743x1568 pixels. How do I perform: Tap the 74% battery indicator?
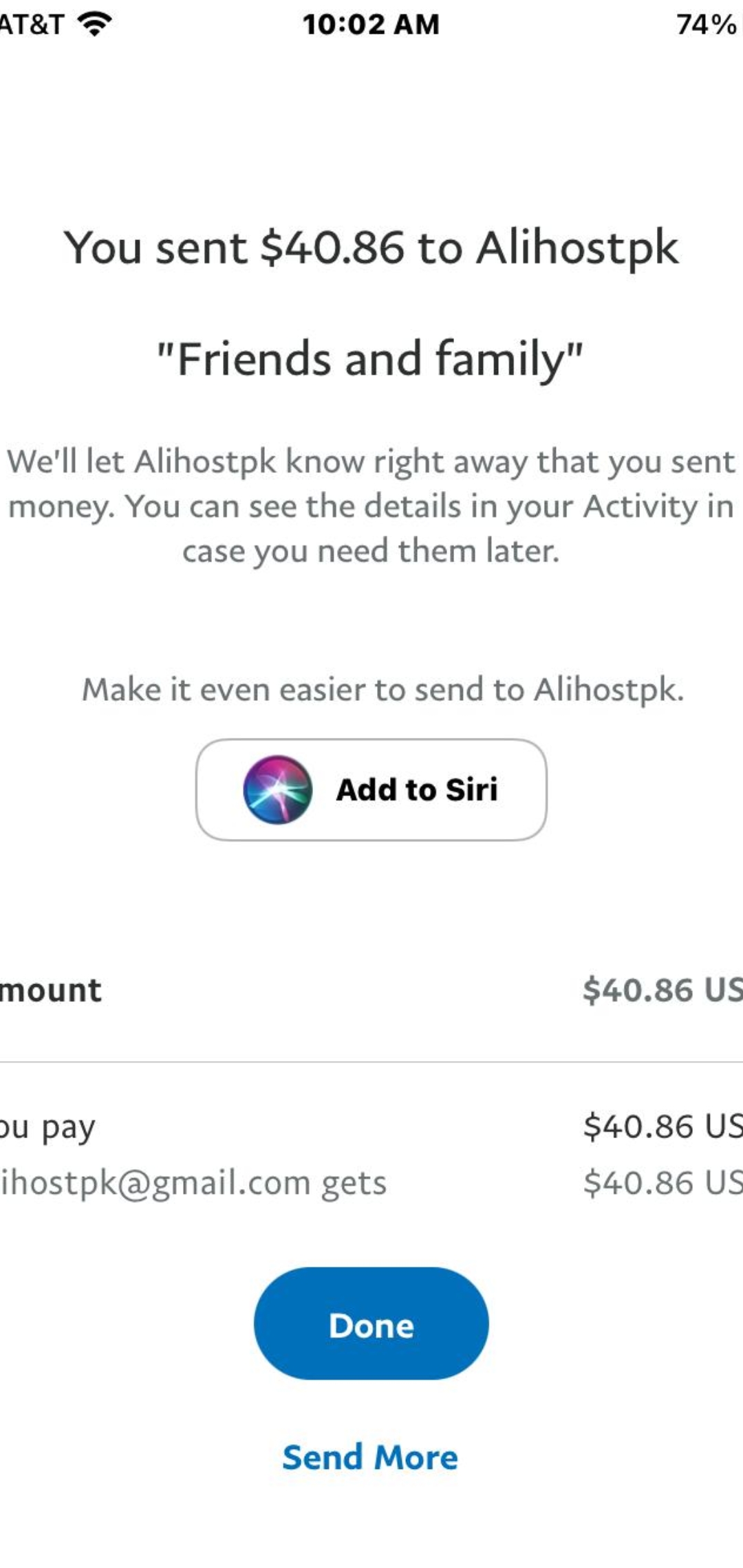(705, 25)
